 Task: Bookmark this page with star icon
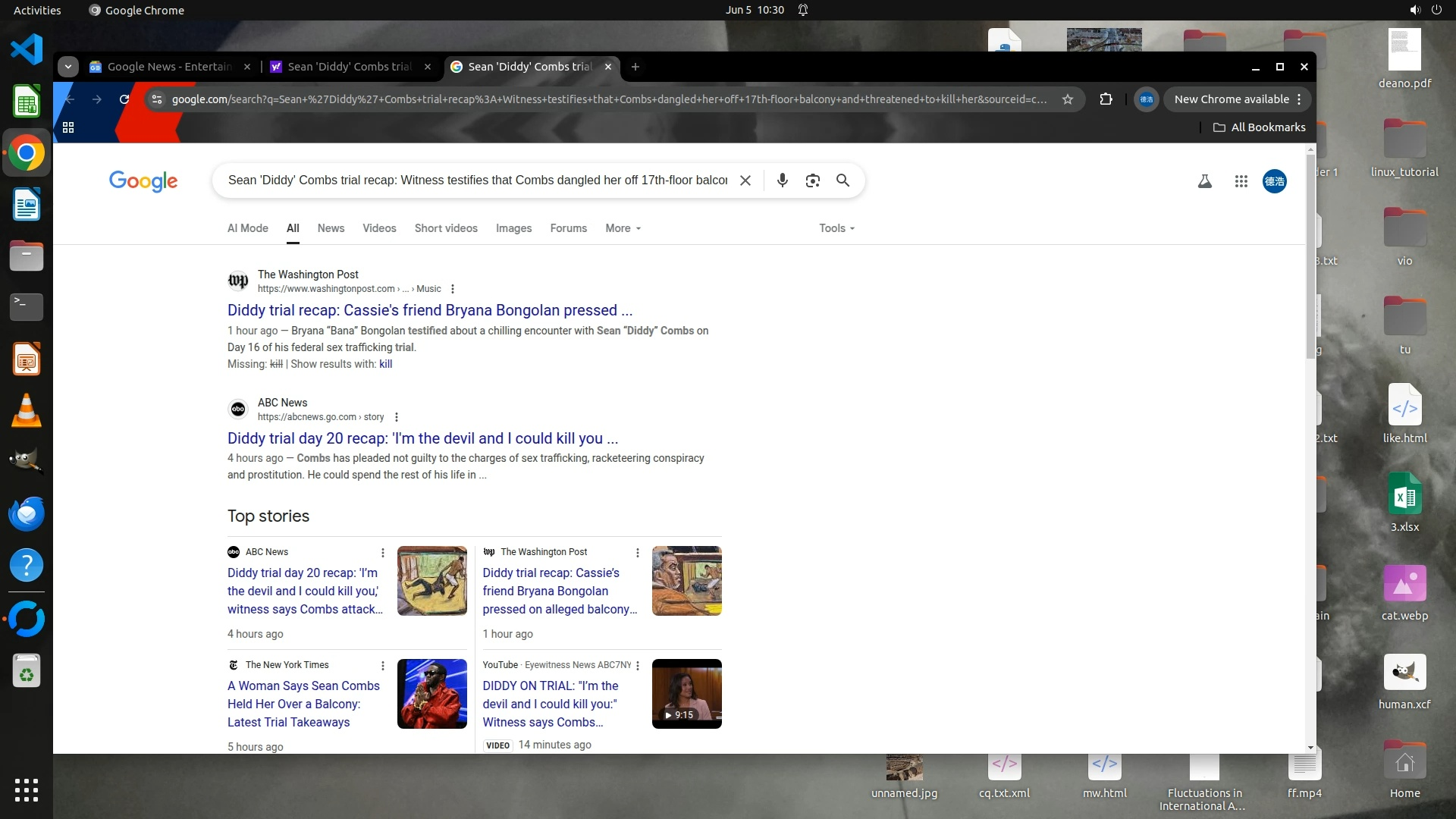[1068, 99]
